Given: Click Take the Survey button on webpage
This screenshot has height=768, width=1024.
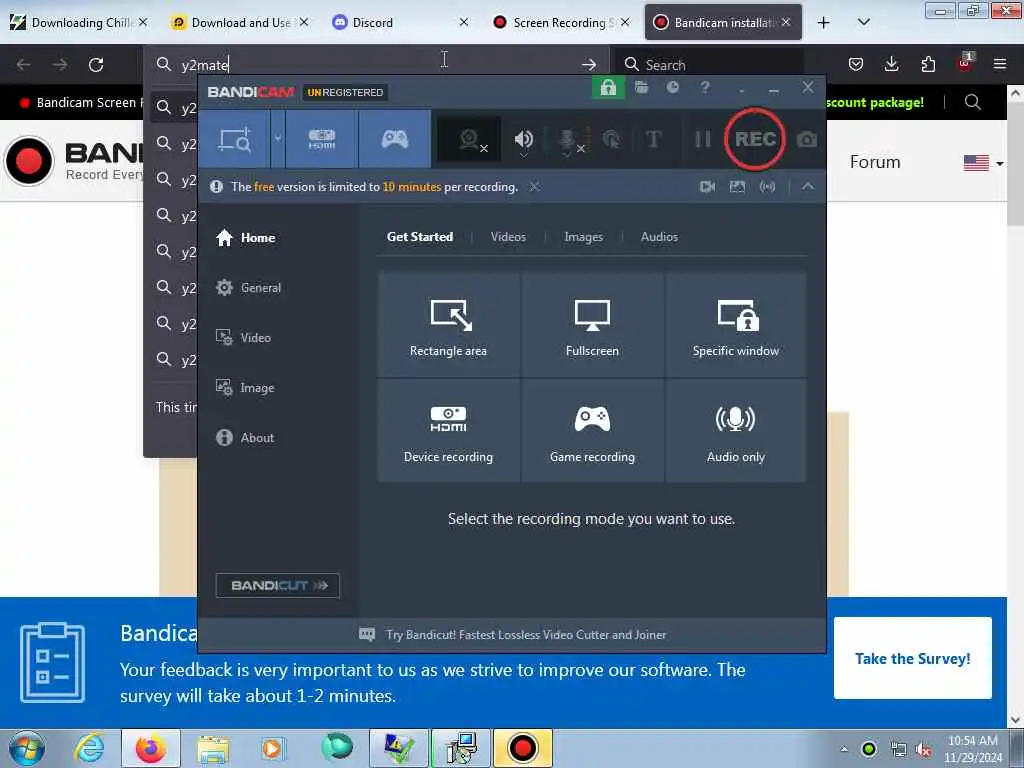Looking at the screenshot, I should coord(912,658).
